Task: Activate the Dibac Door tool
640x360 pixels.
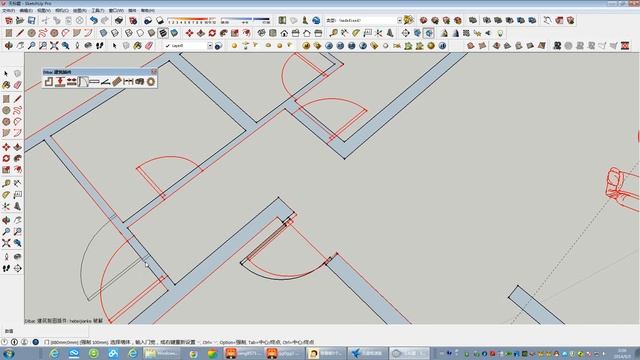Action: (83, 82)
